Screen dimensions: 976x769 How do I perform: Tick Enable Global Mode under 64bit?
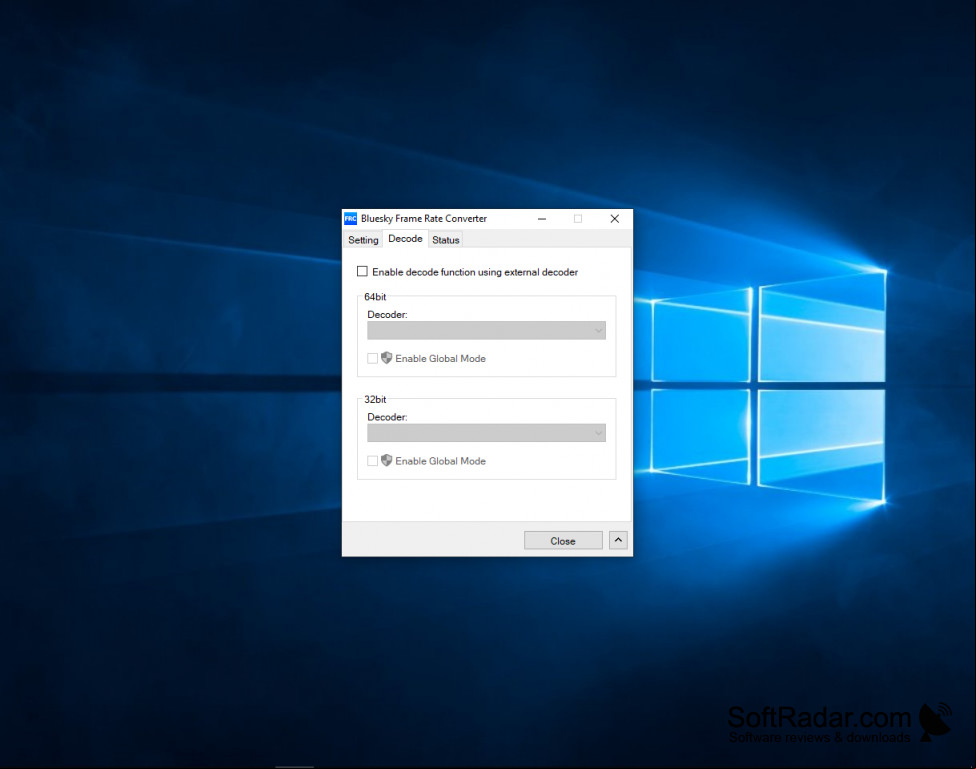[372, 358]
